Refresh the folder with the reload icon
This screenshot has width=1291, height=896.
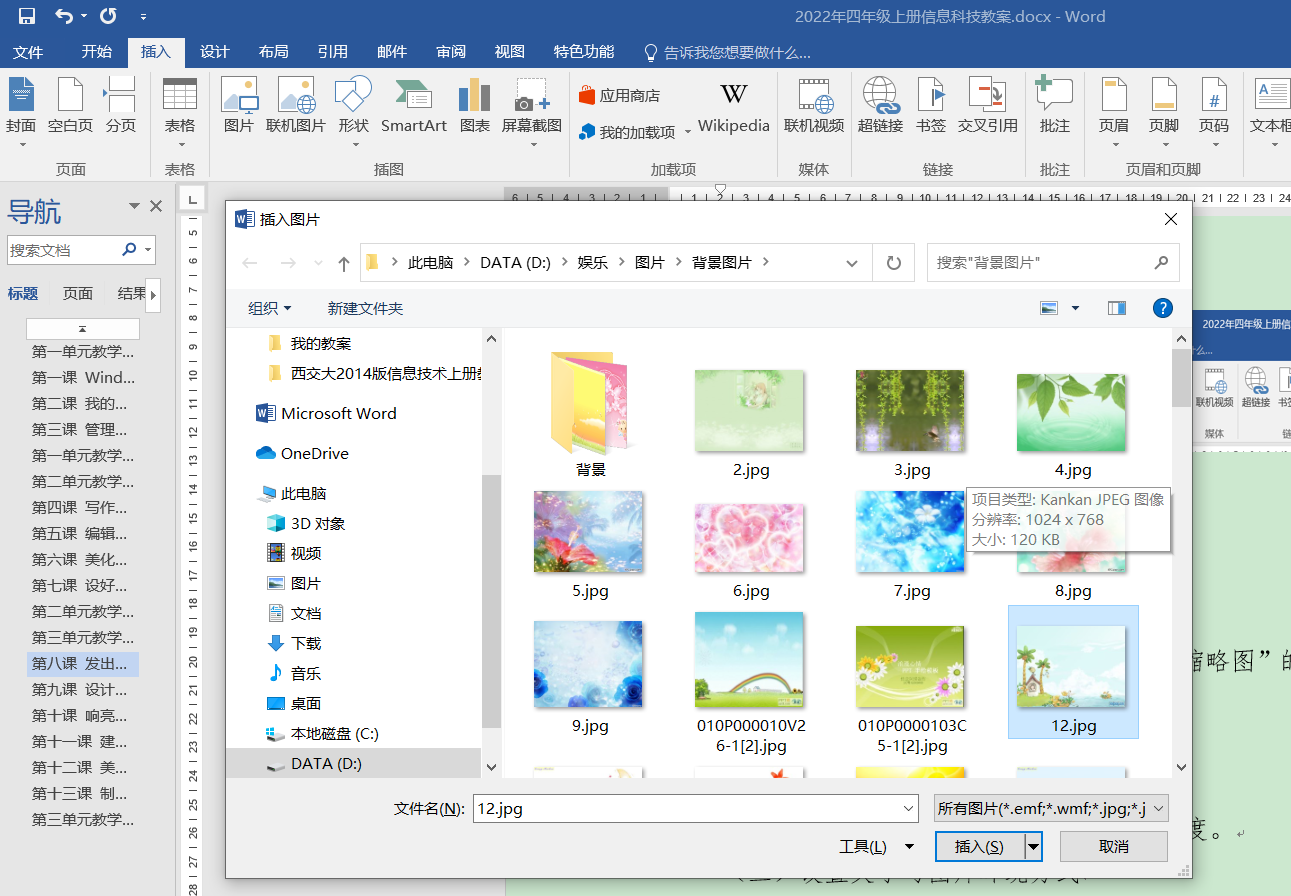(893, 263)
